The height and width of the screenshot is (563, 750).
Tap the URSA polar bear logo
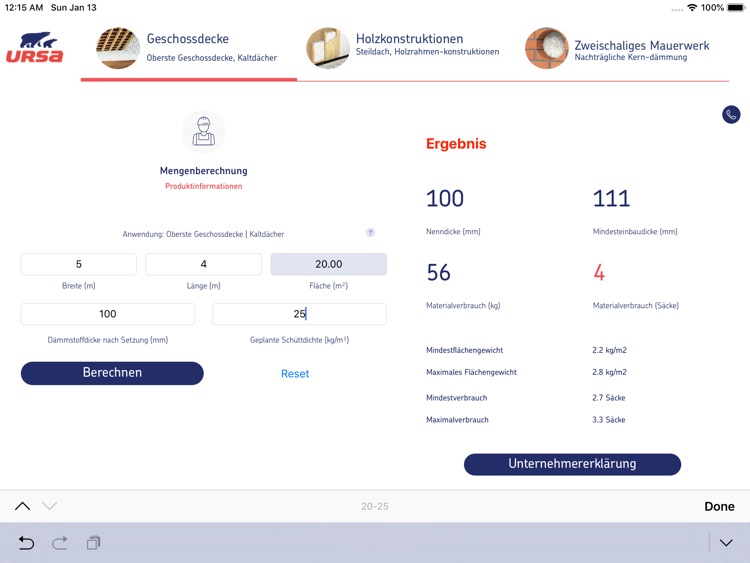tap(34, 47)
